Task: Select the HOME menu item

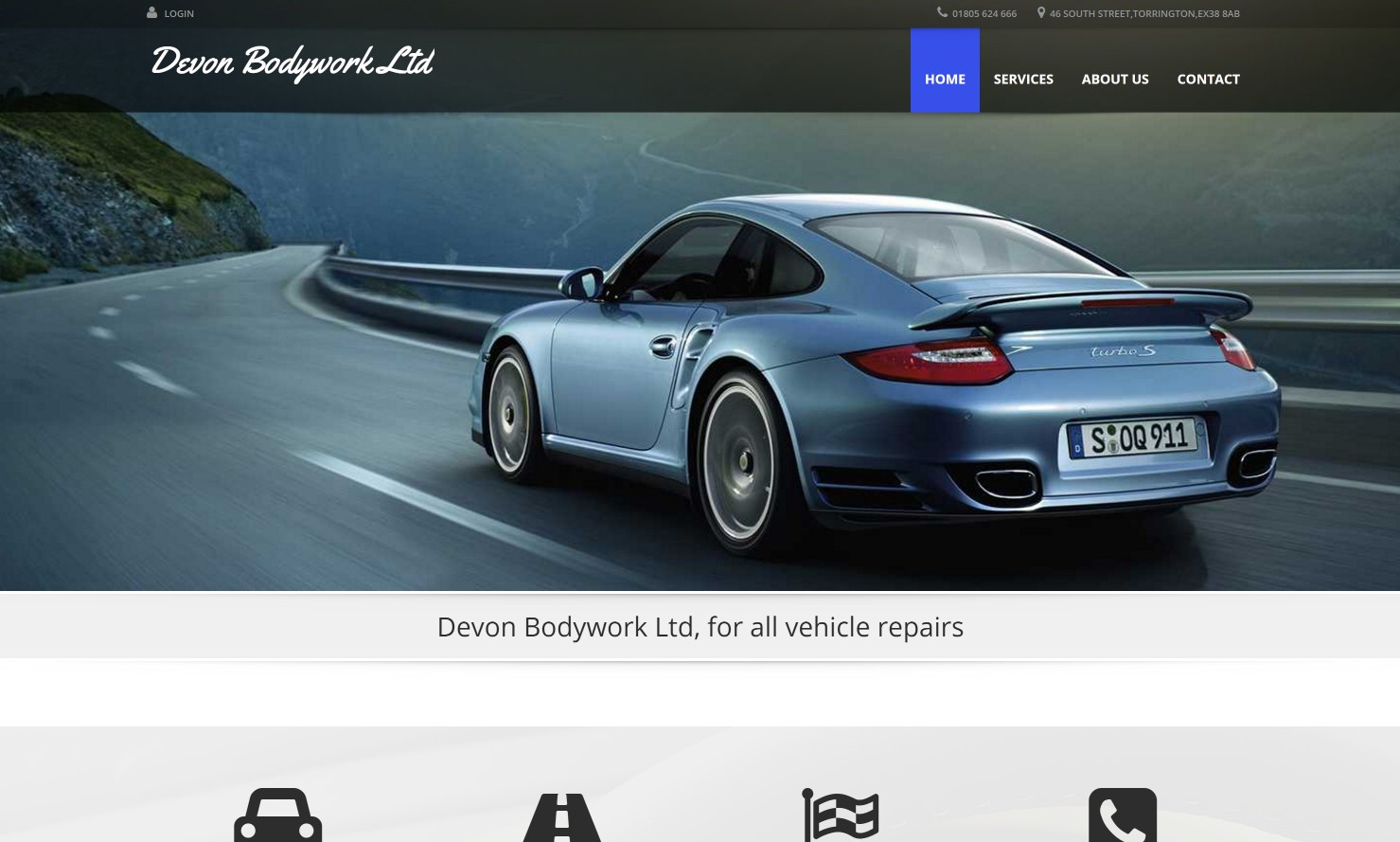Action: tap(945, 79)
